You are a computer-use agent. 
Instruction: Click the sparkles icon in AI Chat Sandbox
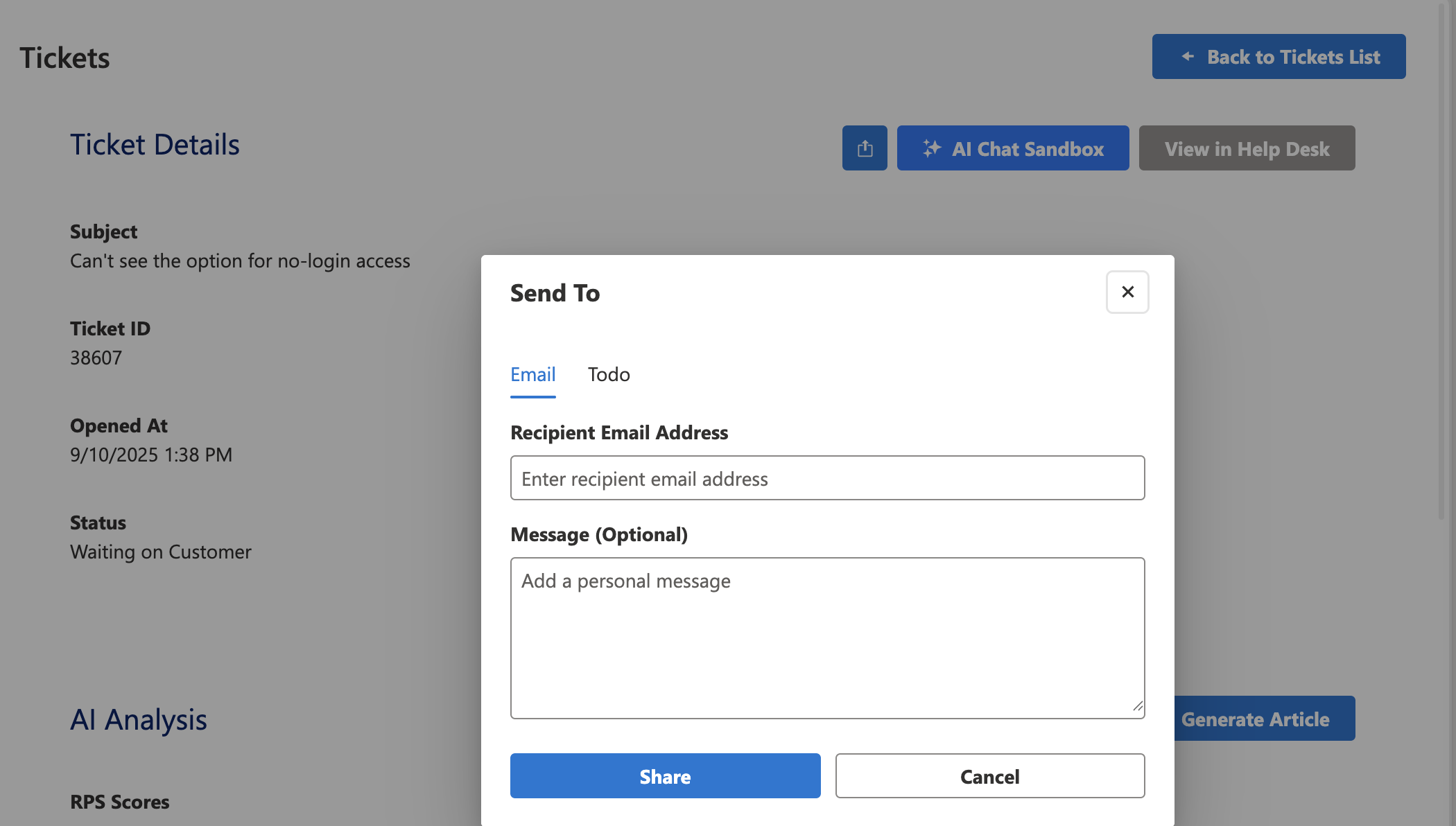(933, 148)
